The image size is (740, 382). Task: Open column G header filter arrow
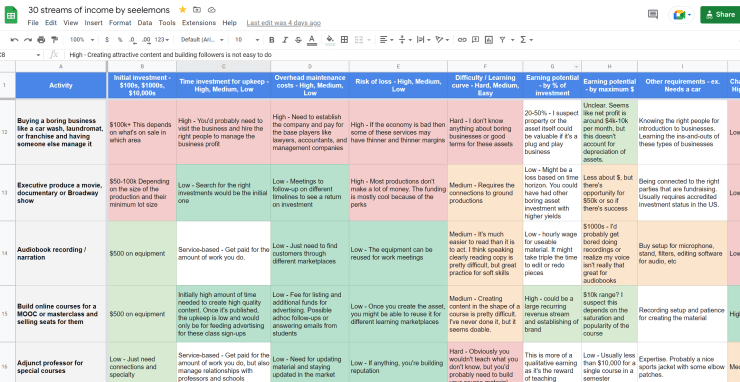(576, 67)
